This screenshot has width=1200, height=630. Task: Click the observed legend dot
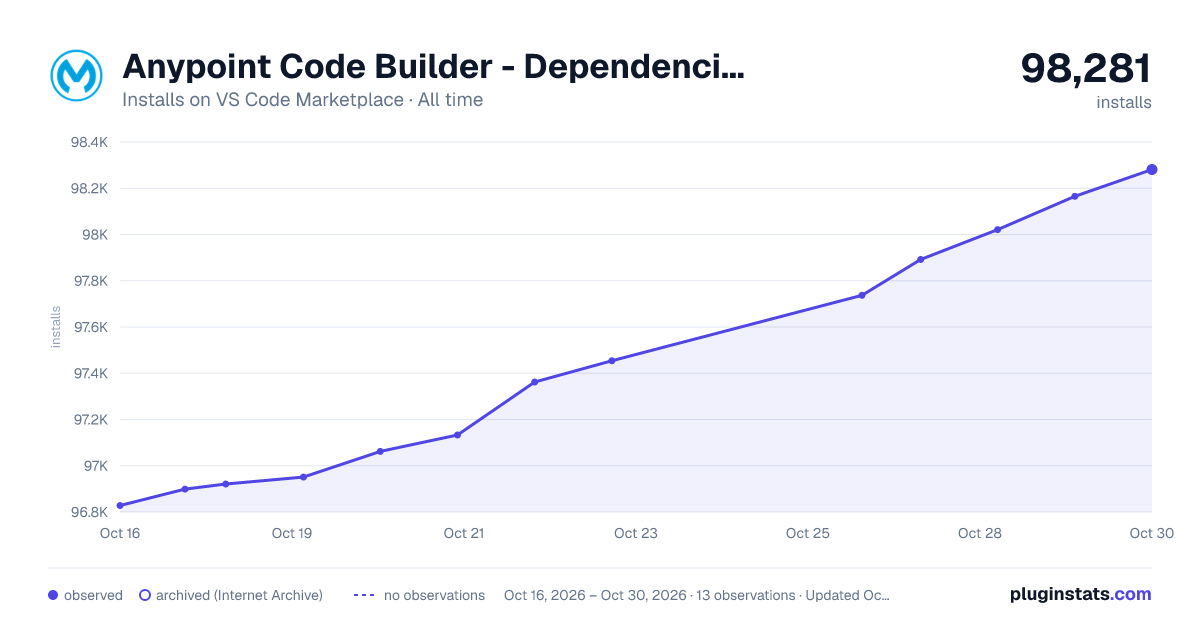[x=53, y=595]
